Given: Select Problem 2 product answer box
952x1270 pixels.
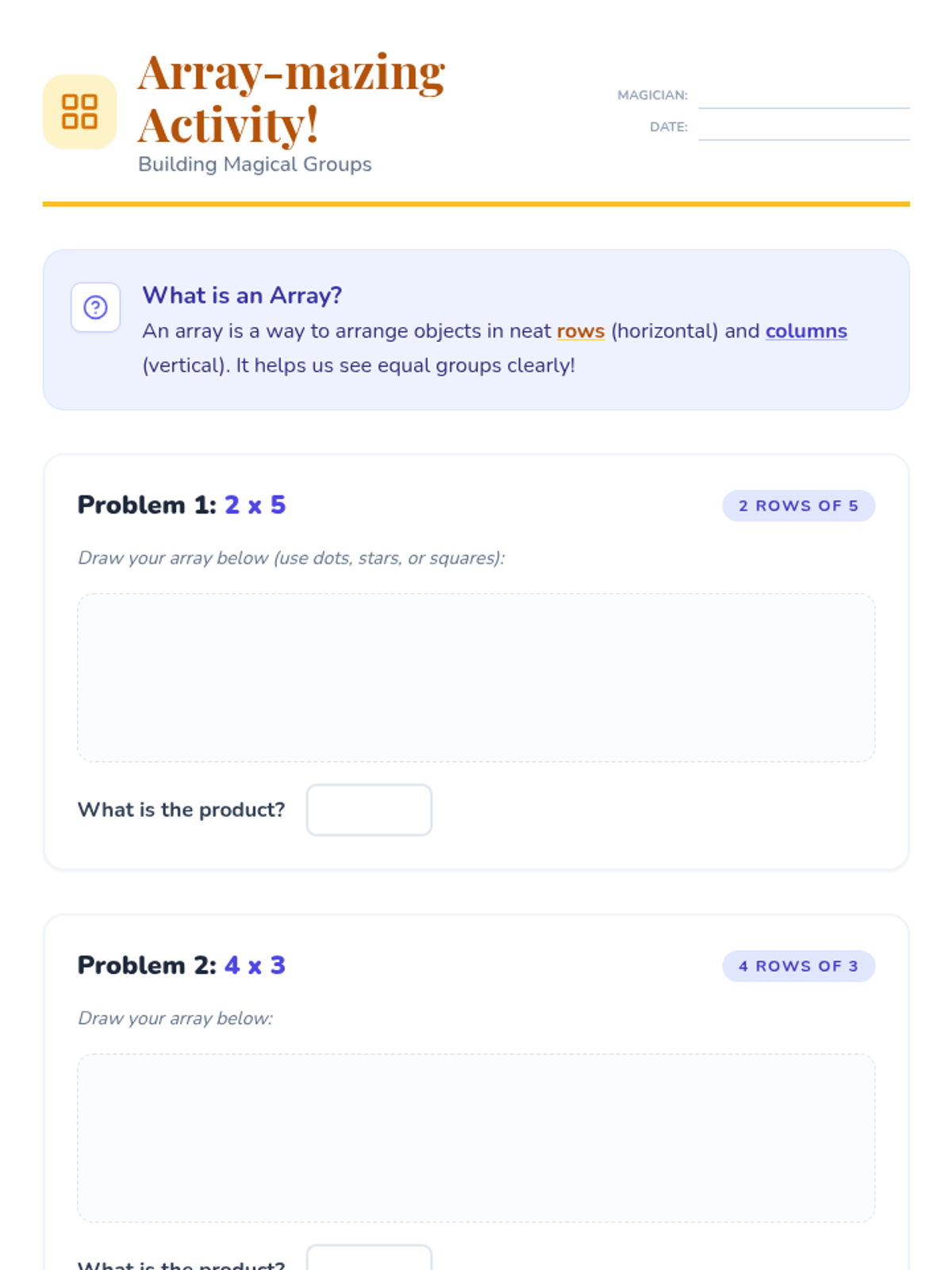Looking at the screenshot, I should click(369, 1259).
